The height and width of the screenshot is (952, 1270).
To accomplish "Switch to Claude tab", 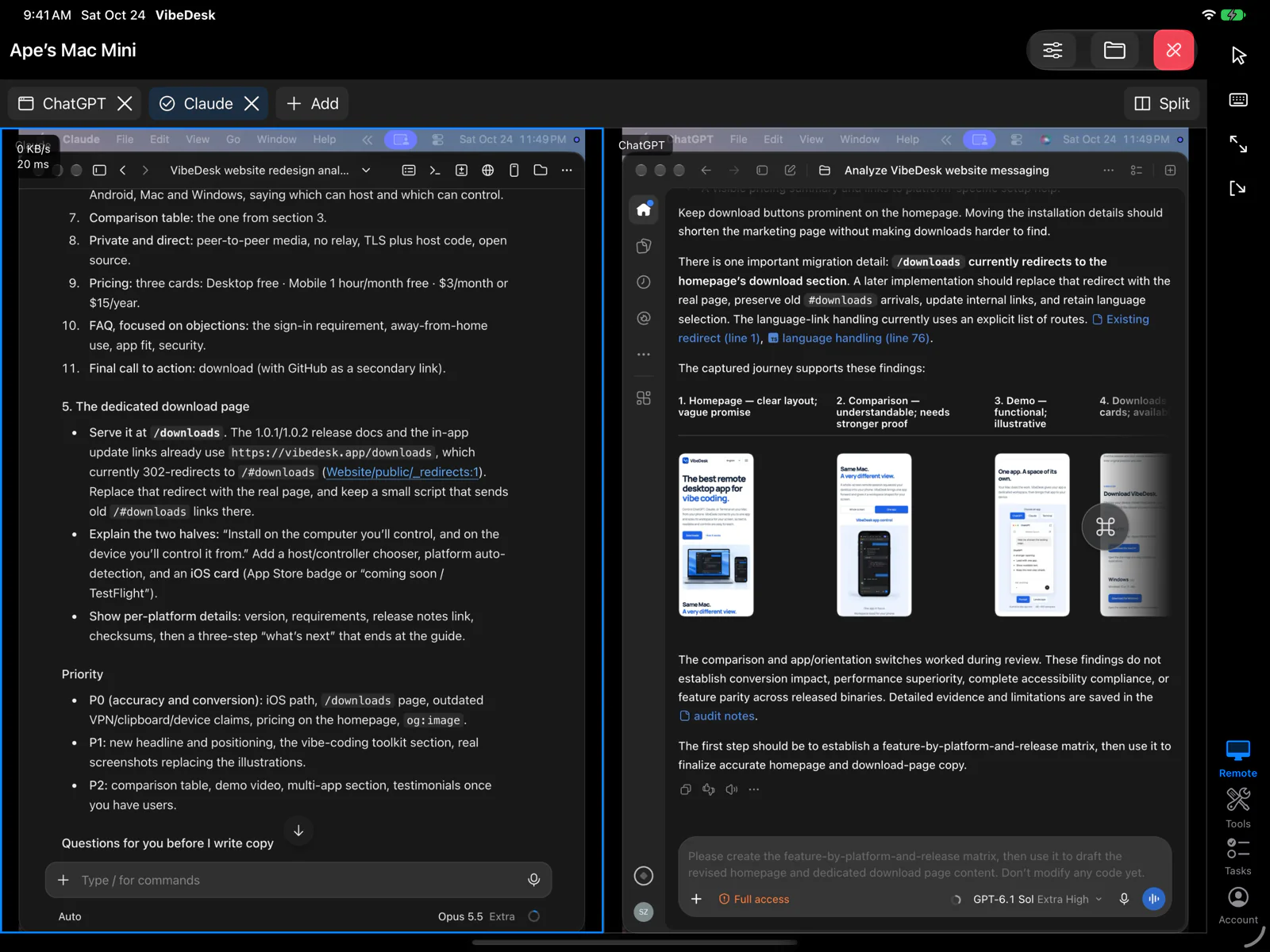I will click(x=197, y=104).
